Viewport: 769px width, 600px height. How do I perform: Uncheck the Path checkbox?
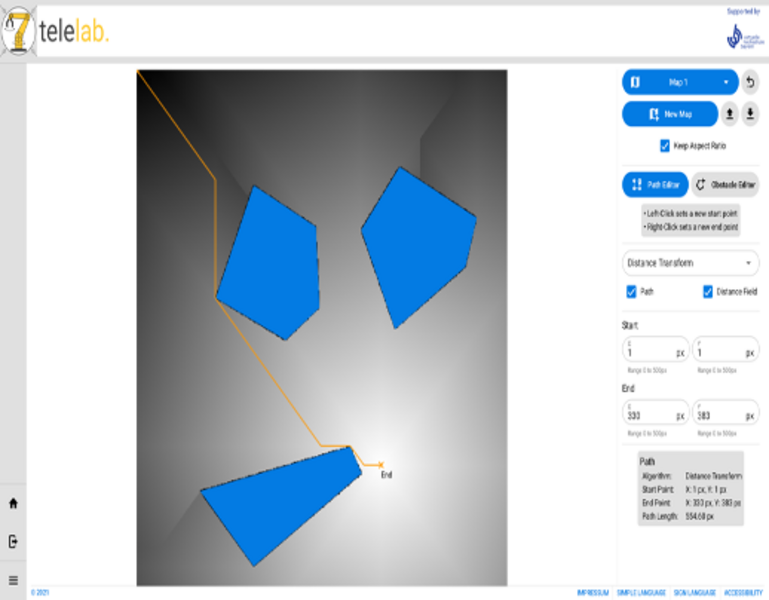tap(632, 292)
